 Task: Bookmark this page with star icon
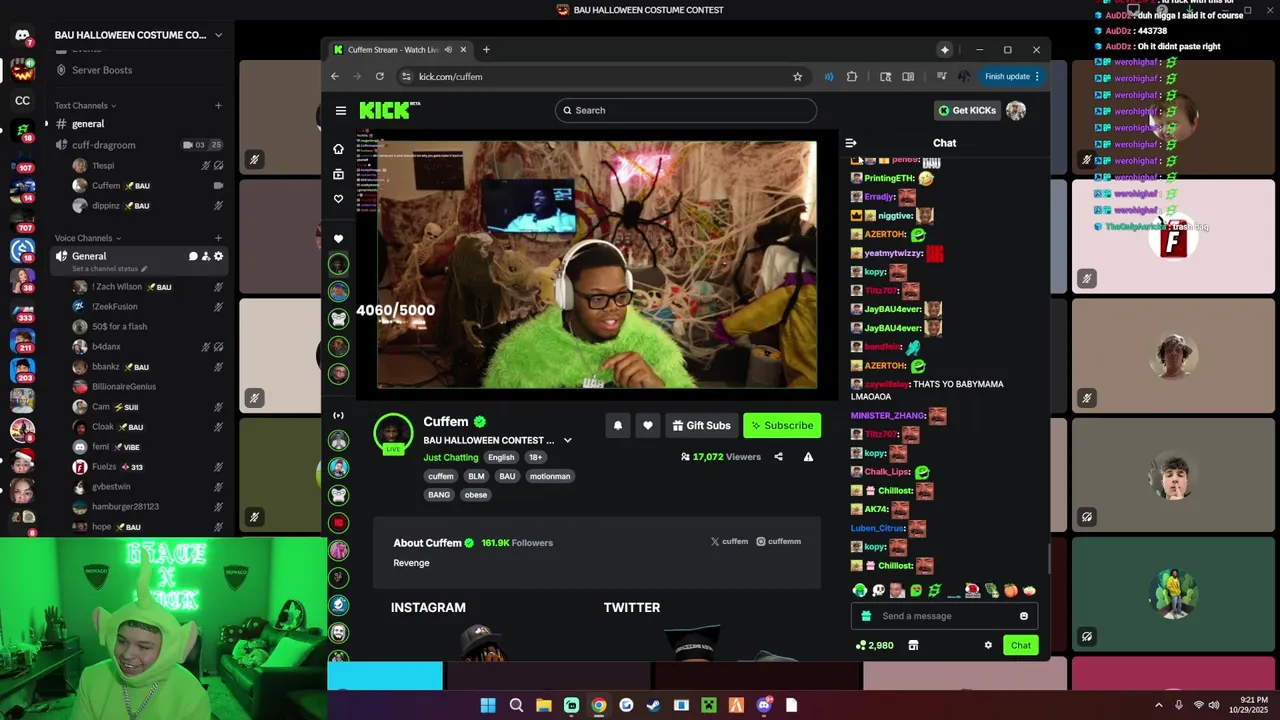point(797,76)
